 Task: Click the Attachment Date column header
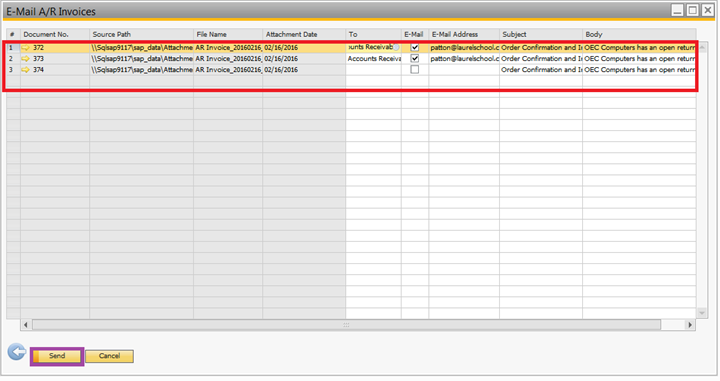pyautogui.click(x=304, y=34)
